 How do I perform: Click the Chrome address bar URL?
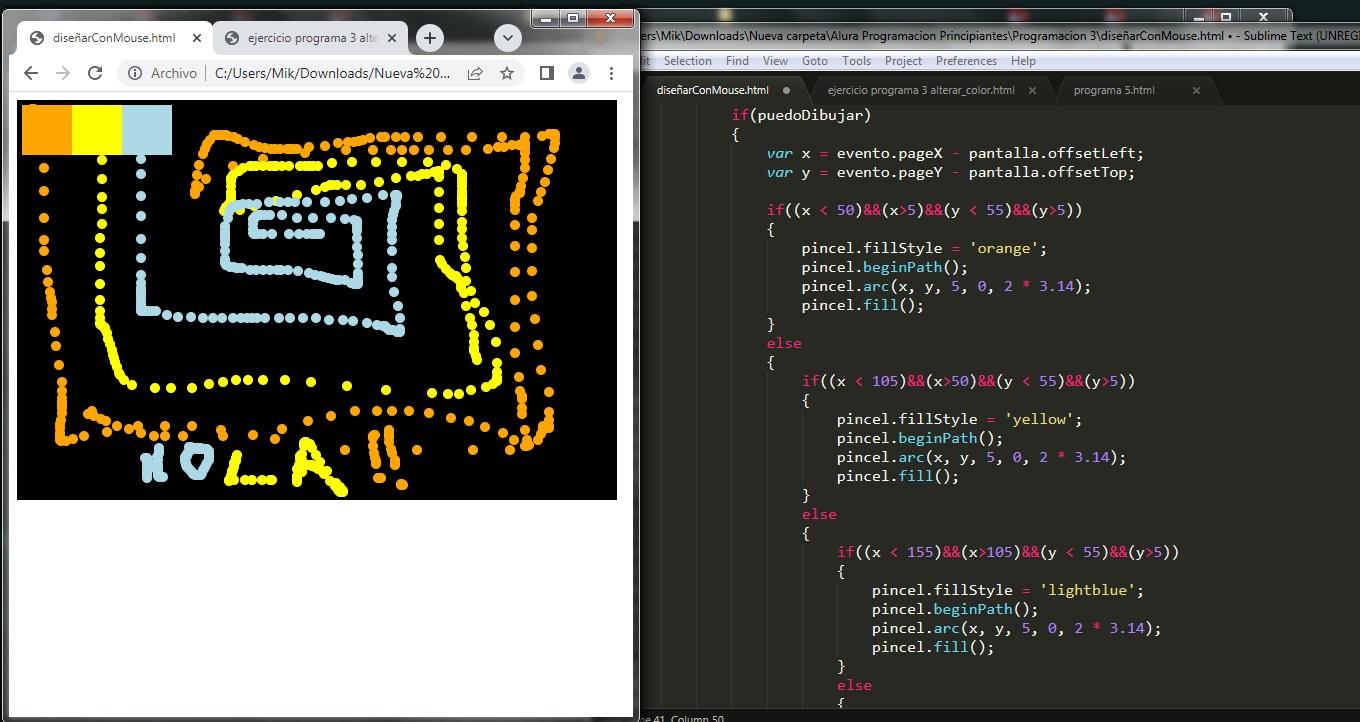tap(332, 73)
